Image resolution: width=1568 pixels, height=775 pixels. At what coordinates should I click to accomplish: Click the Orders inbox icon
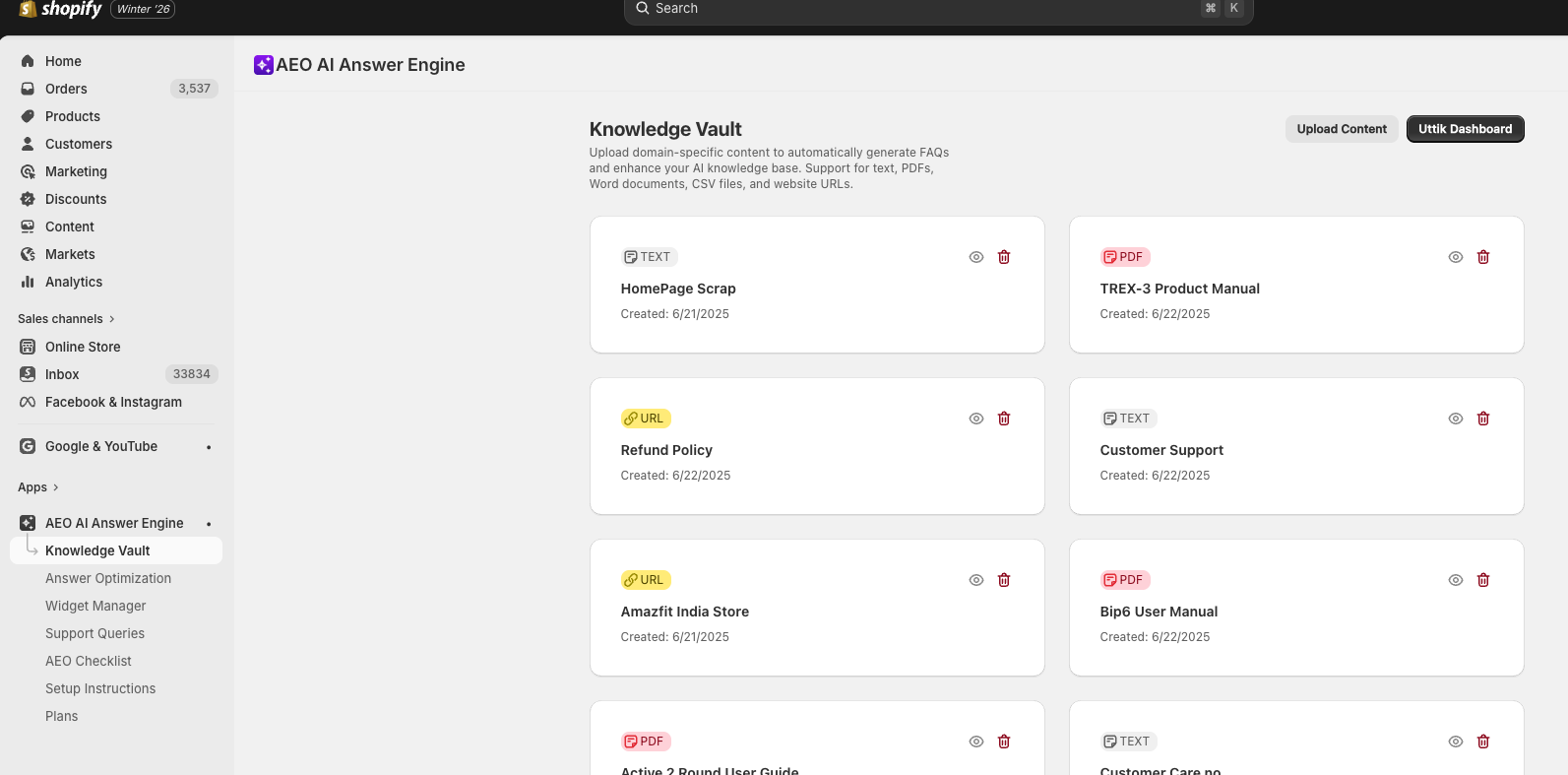[28, 89]
